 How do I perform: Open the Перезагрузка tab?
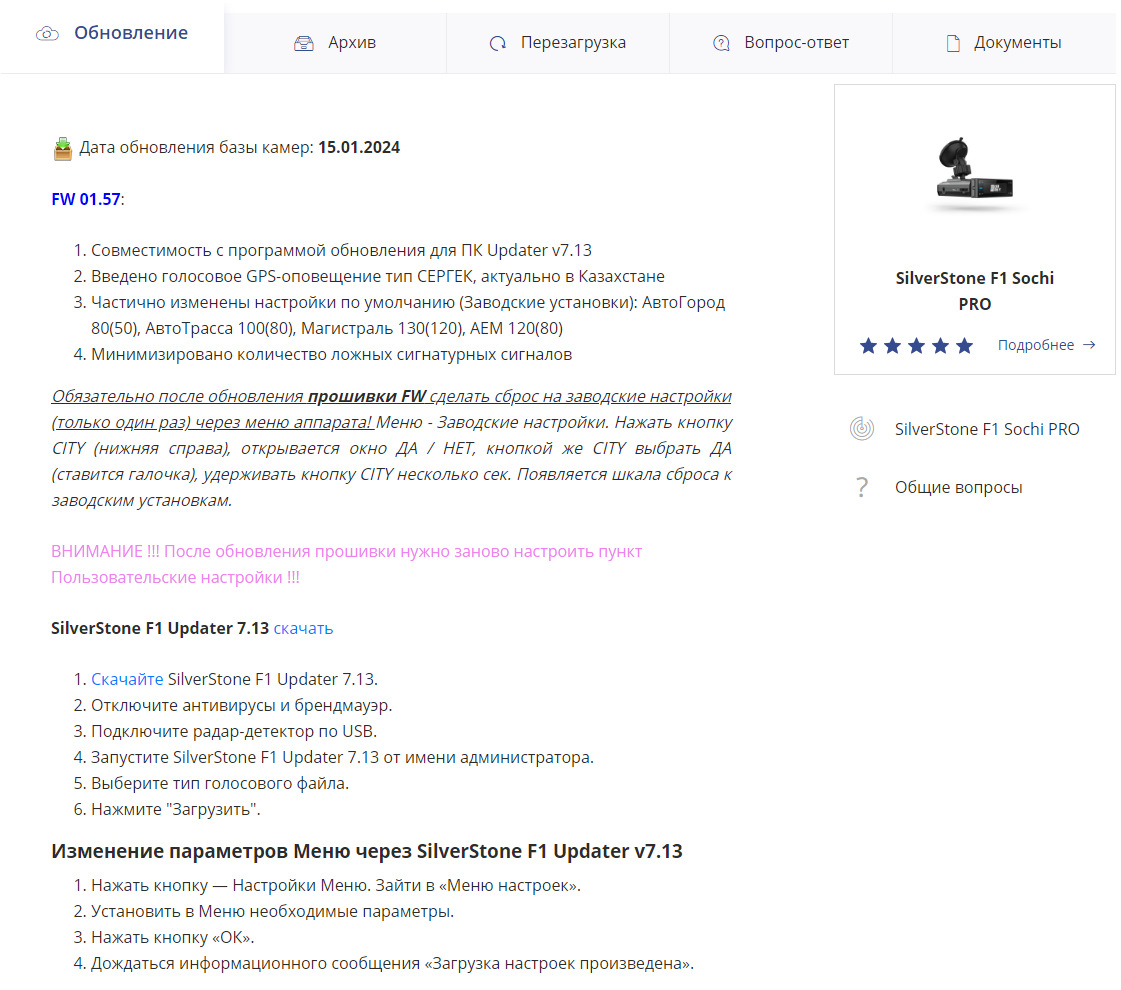(x=558, y=43)
